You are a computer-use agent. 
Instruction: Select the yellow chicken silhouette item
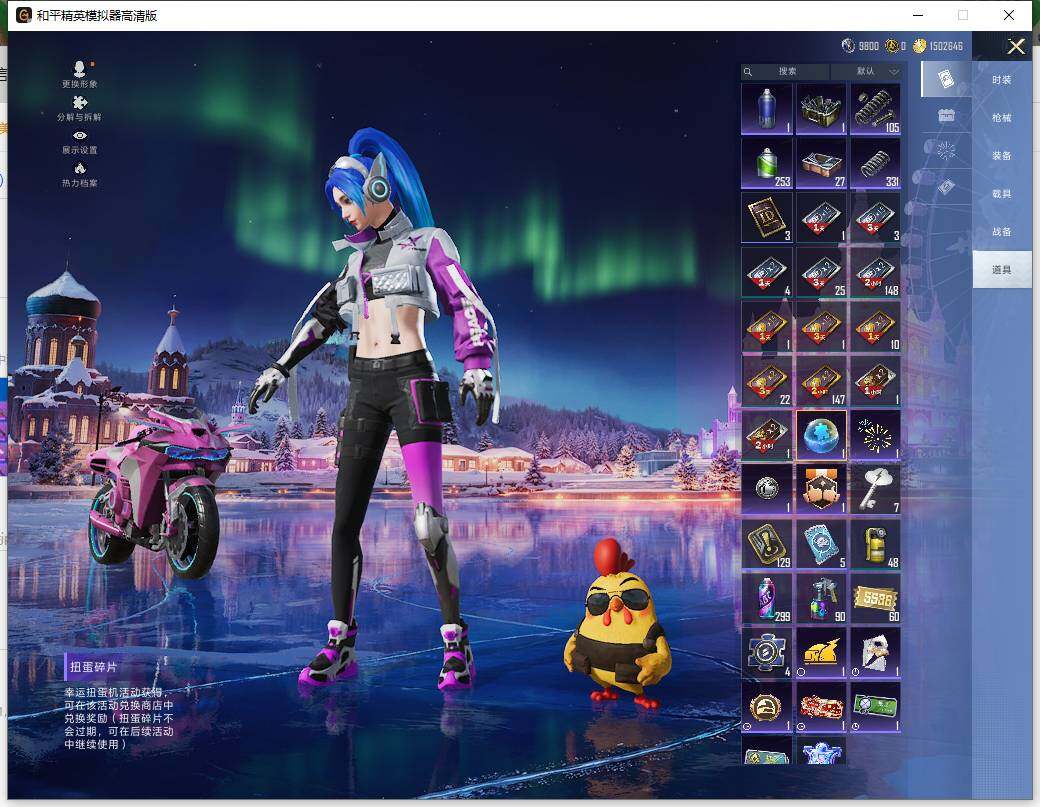821,652
